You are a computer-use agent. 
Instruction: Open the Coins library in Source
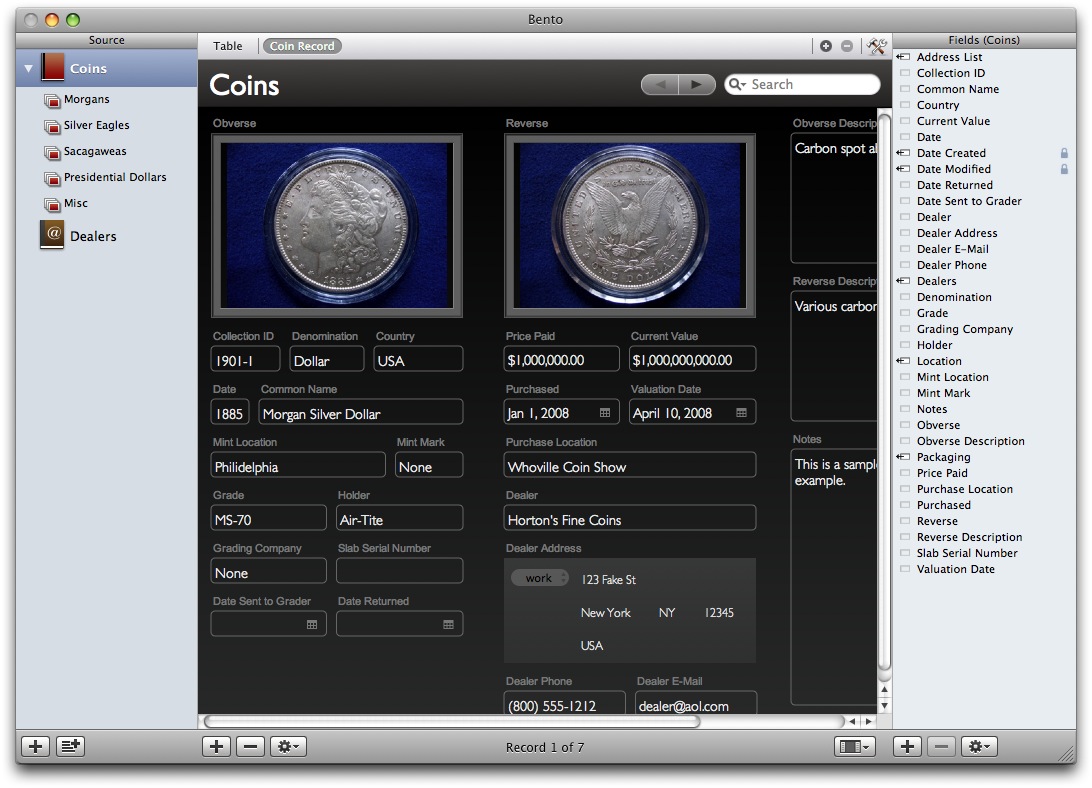tap(107, 68)
